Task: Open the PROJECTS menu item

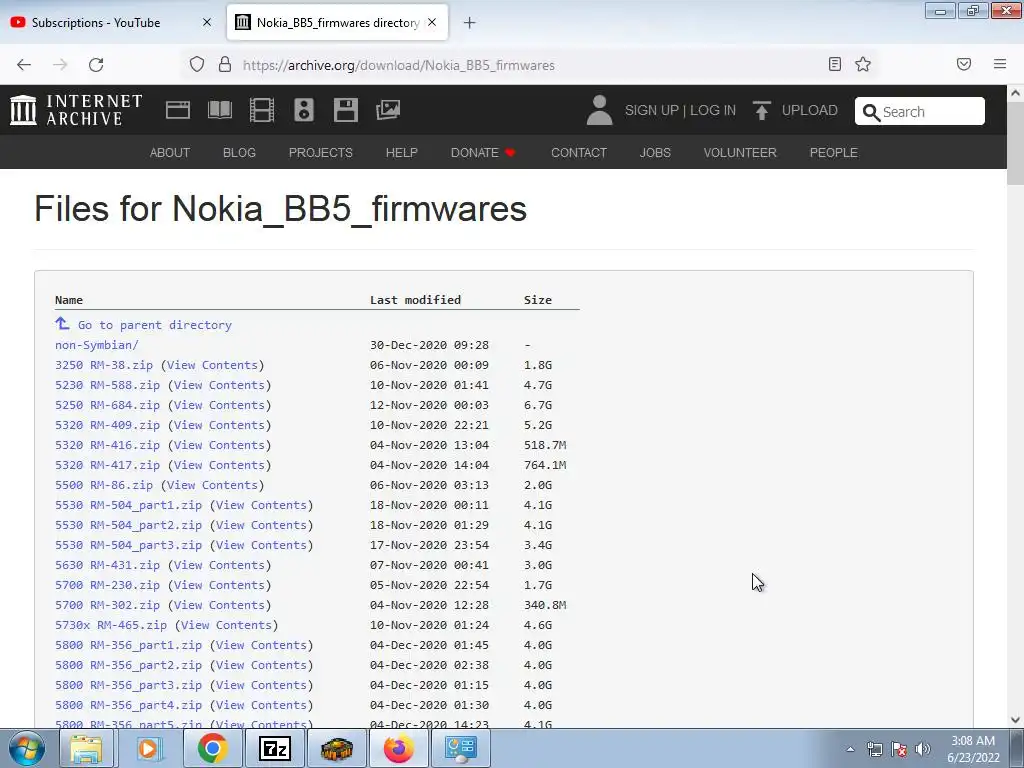Action: (321, 153)
